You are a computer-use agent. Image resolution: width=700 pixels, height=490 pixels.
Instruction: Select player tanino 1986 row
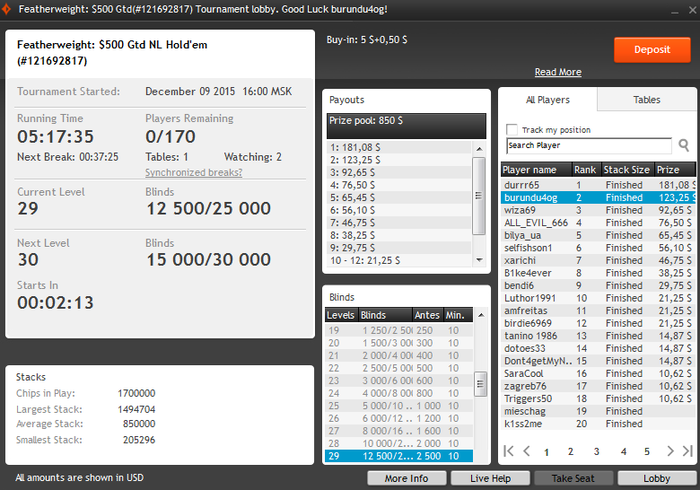tap(598, 336)
